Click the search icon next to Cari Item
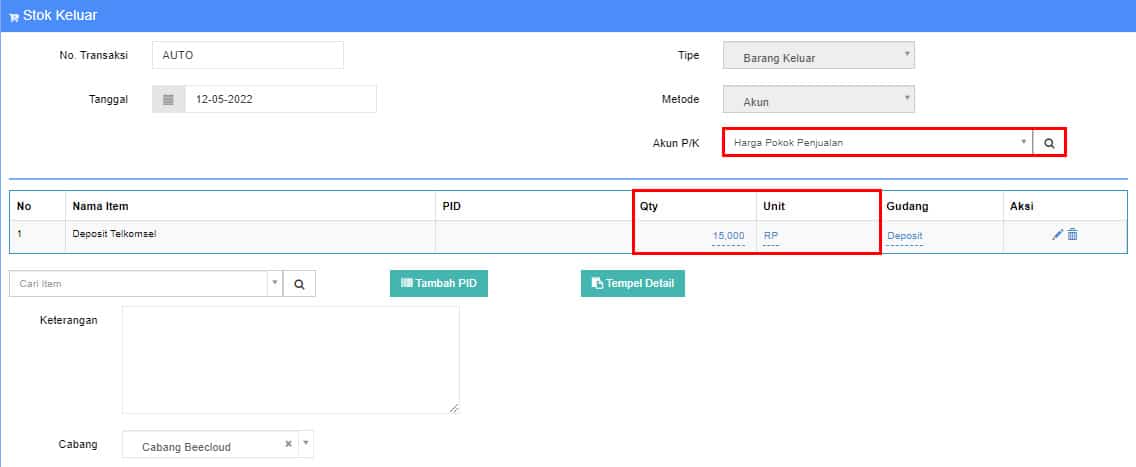Image resolution: width=1136 pixels, height=467 pixels. point(299,284)
